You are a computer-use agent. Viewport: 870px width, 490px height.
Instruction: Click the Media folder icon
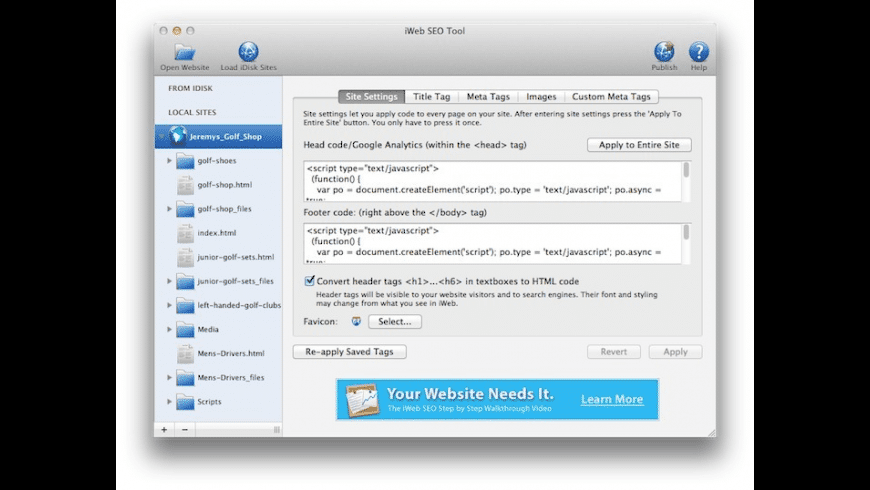185,330
